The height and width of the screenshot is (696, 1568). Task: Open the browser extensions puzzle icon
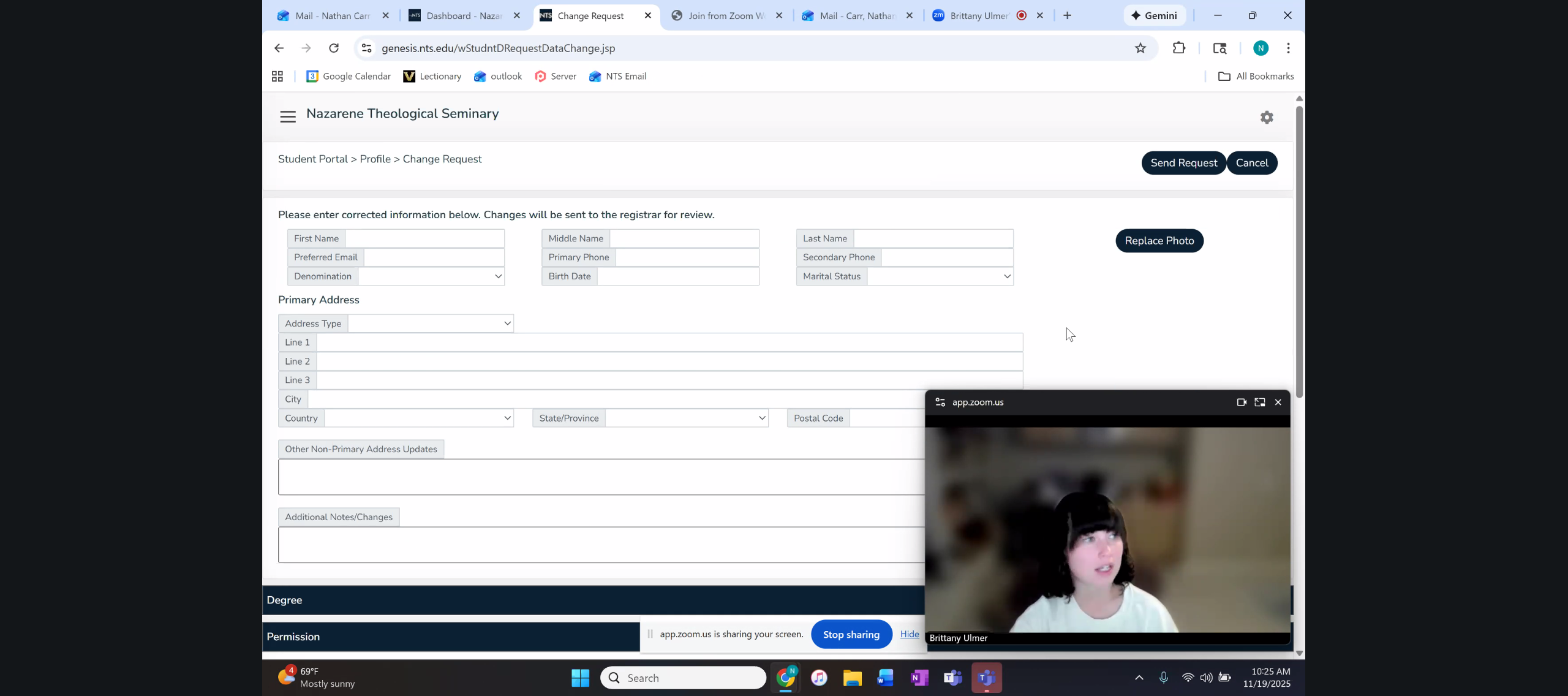(1178, 48)
